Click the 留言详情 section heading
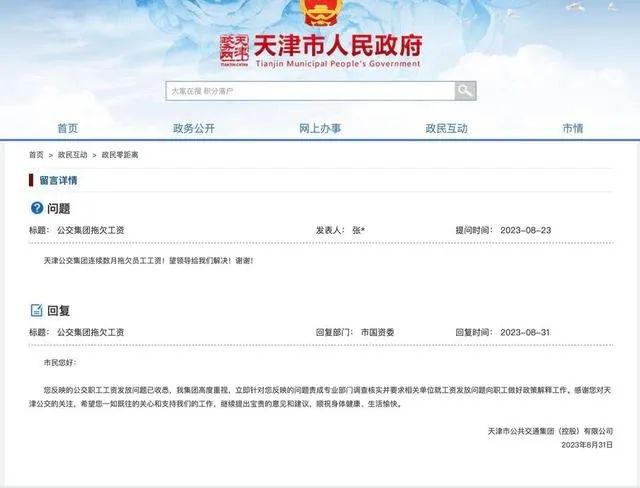This screenshot has height=488, width=640. pyautogui.click(x=58, y=180)
